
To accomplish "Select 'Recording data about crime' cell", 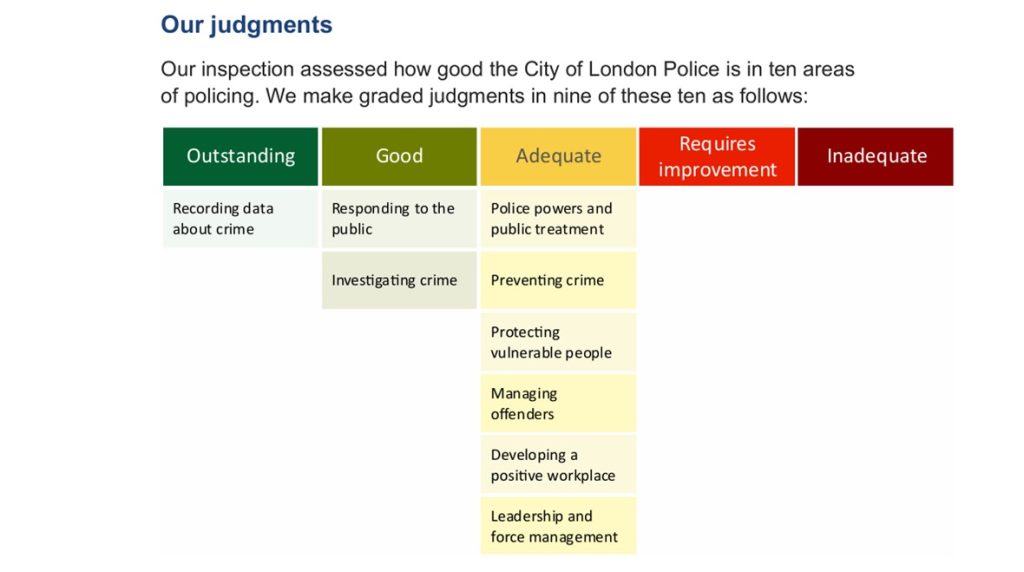I will (240, 218).
